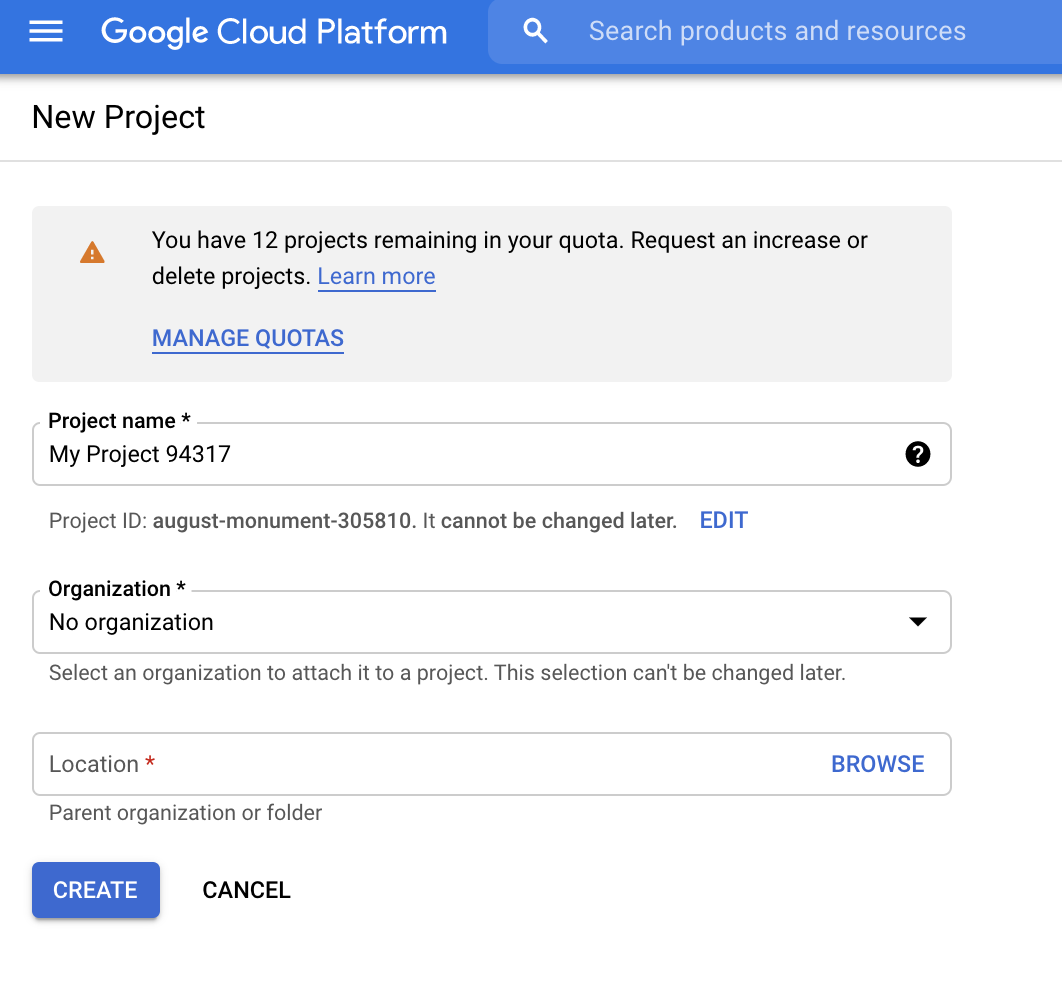Expand the Organization dropdown arrow
The height and width of the screenshot is (992, 1062).
(x=917, y=622)
